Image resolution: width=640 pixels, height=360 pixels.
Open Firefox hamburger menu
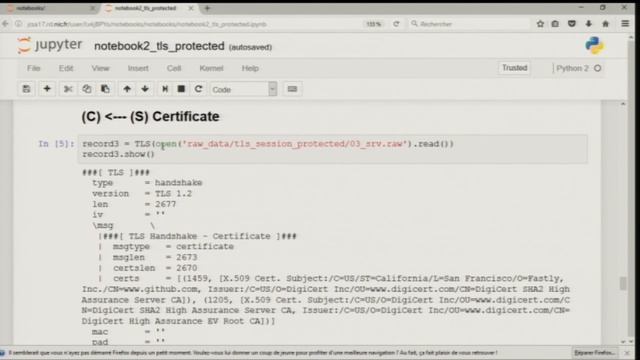tap(625, 24)
